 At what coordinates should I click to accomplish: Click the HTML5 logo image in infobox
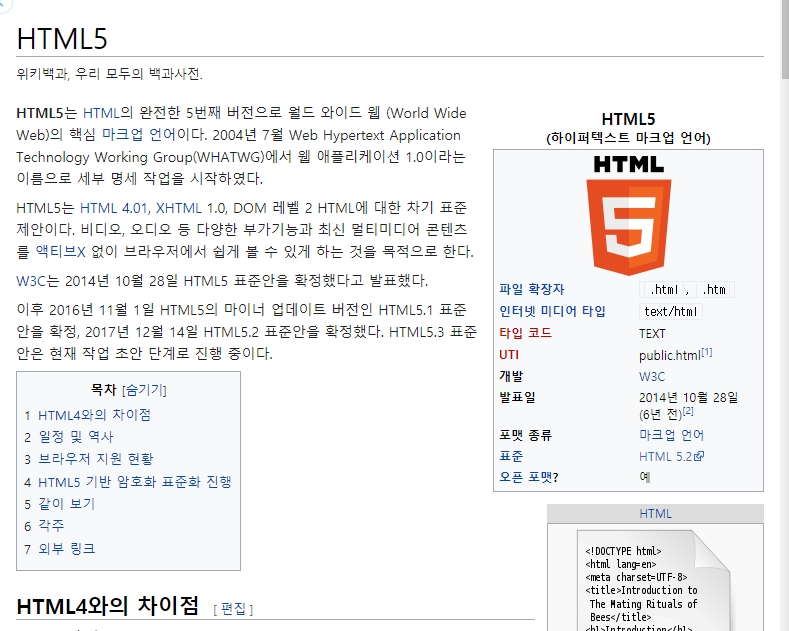click(628, 216)
